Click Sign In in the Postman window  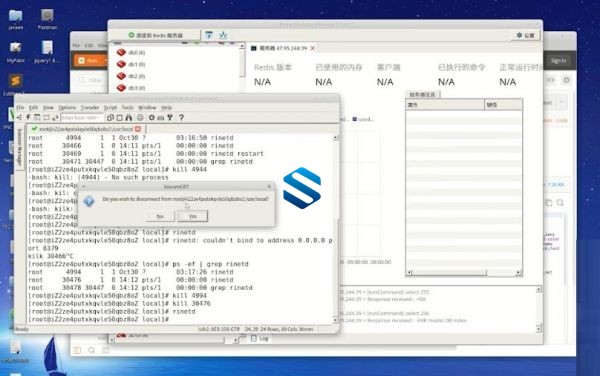tap(558, 60)
